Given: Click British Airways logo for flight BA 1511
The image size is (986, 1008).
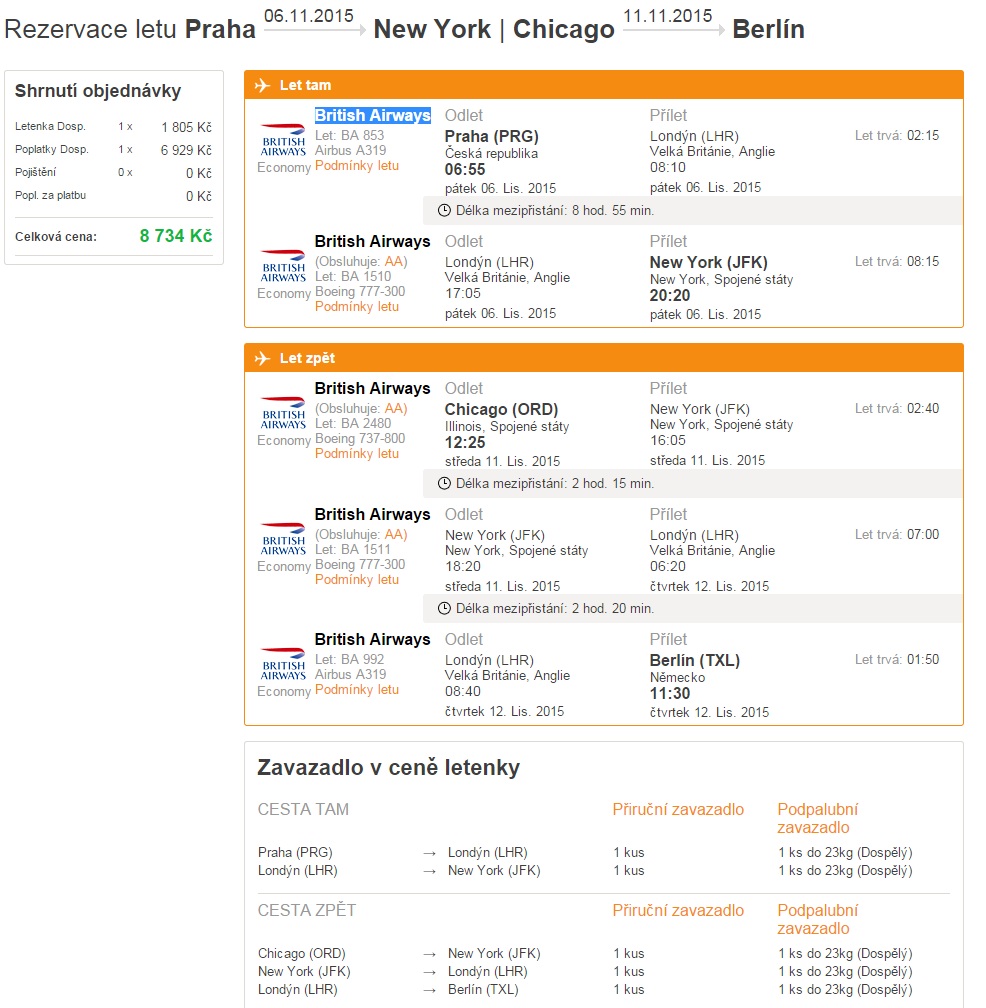Looking at the screenshot, I should pos(283,539).
